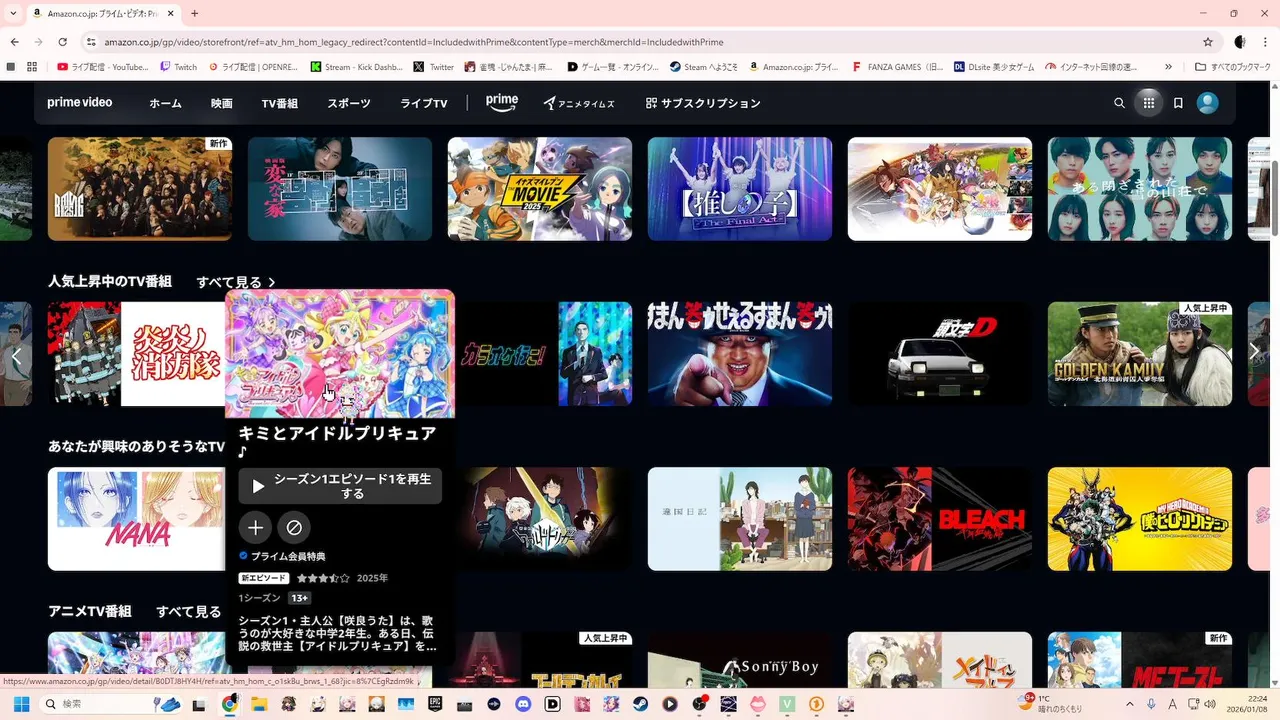Open アニメタイムズ channel link
1280x720 pixels.
click(x=579, y=103)
